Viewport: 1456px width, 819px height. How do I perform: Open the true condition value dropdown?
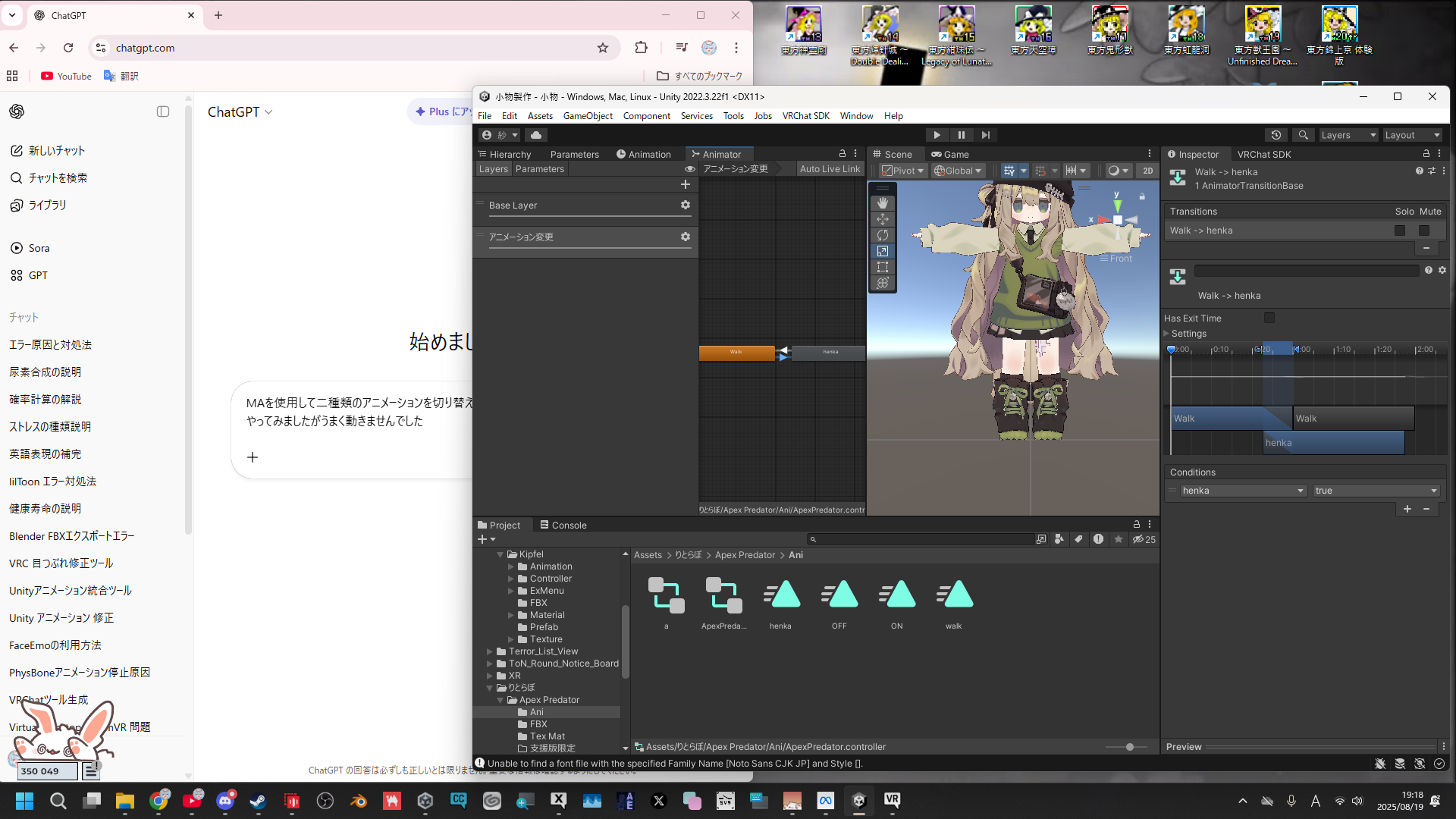(1376, 491)
